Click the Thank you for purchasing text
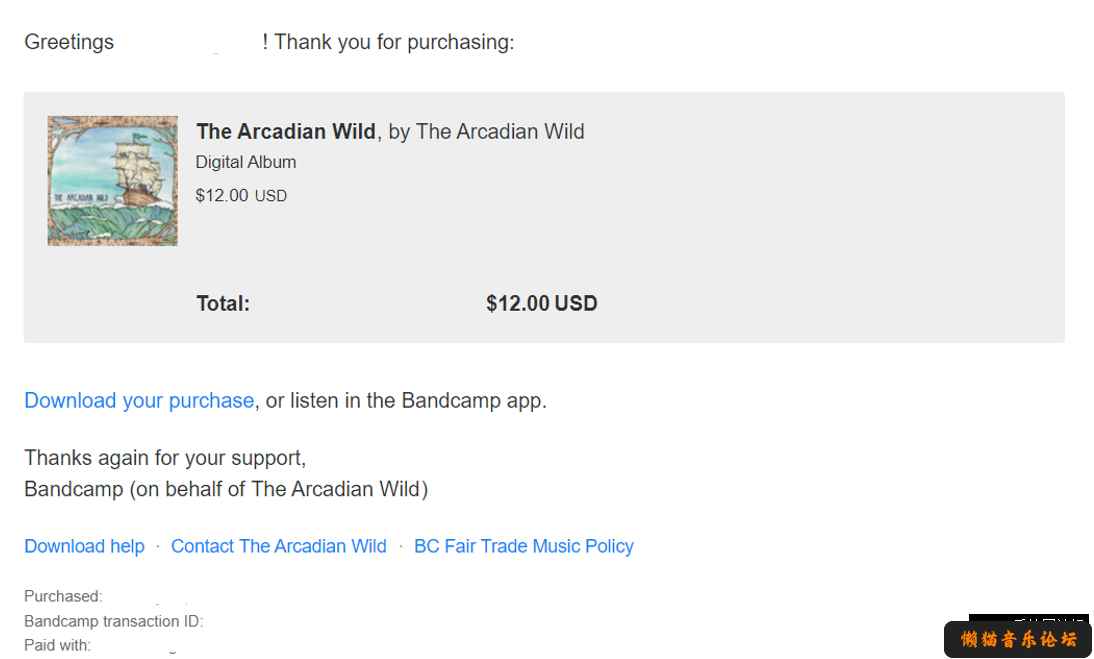This screenshot has width=1094, height=659. click(x=394, y=42)
